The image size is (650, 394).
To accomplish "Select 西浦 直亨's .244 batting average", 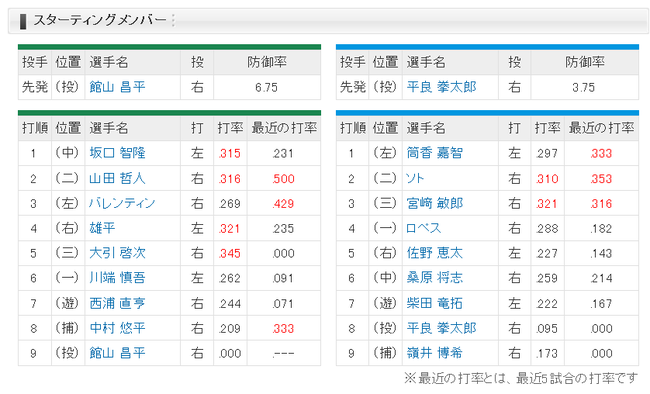I will pyautogui.click(x=230, y=304).
